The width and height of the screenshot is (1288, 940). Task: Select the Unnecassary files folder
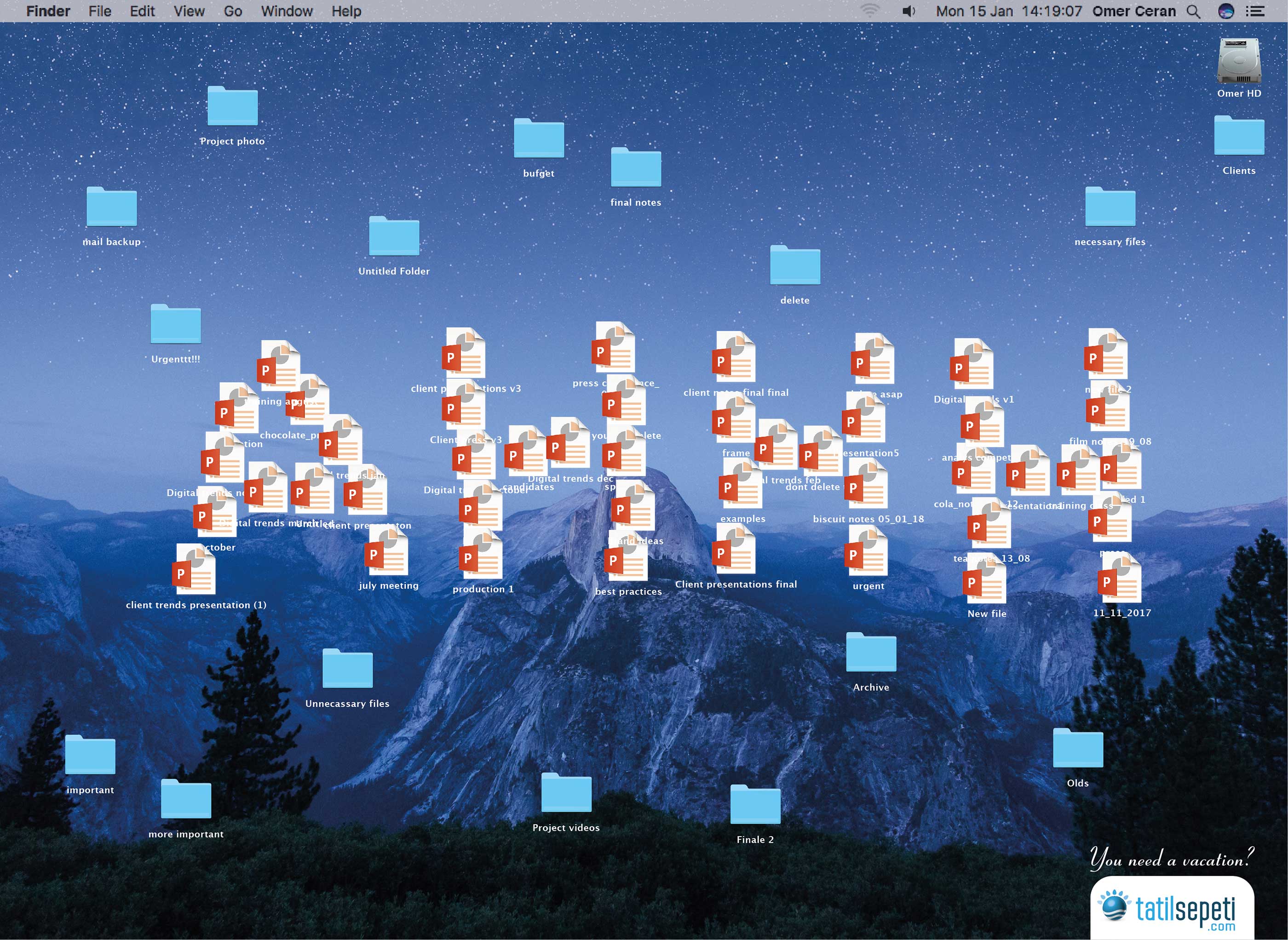point(347,669)
